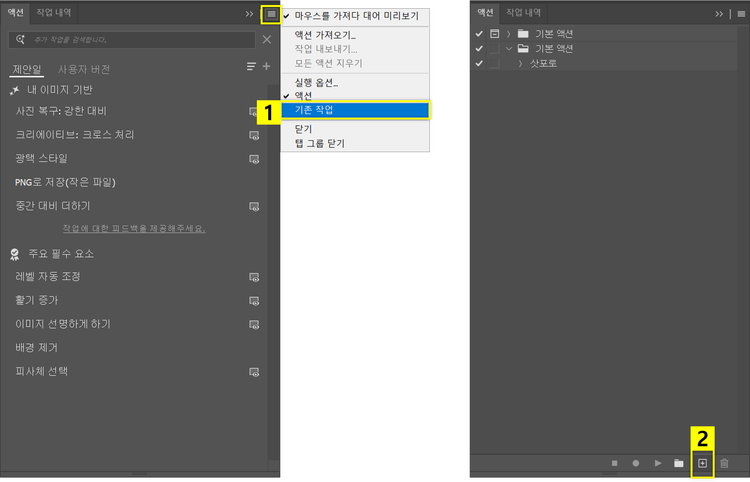Screen dimensions: 750x482
Task: Collapse left panel with the double-arrow icon
Action: tap(249, 14)
